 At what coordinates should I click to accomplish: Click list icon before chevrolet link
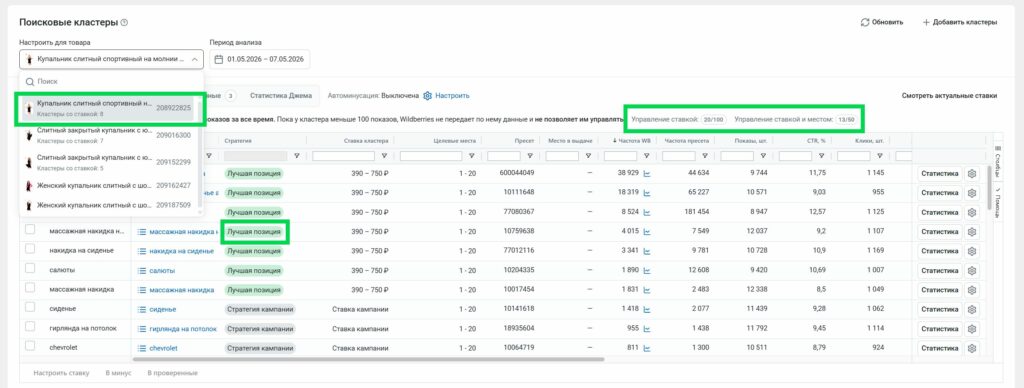tap(142, 348)
